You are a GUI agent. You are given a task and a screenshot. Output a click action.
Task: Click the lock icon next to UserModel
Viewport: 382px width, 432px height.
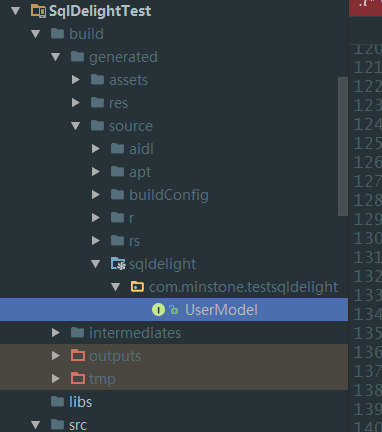tap(173, 310)
